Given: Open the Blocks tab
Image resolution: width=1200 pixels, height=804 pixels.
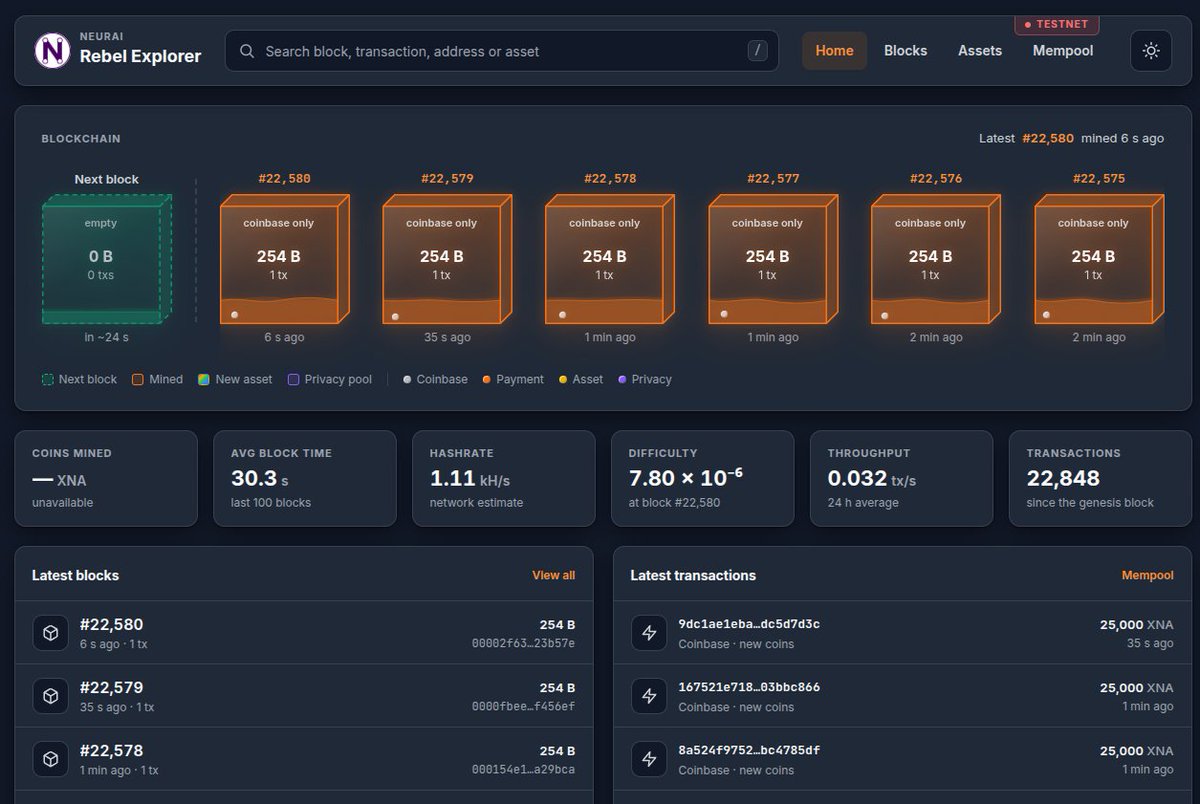Looking at the screenshot, I should tap(905, 51).
